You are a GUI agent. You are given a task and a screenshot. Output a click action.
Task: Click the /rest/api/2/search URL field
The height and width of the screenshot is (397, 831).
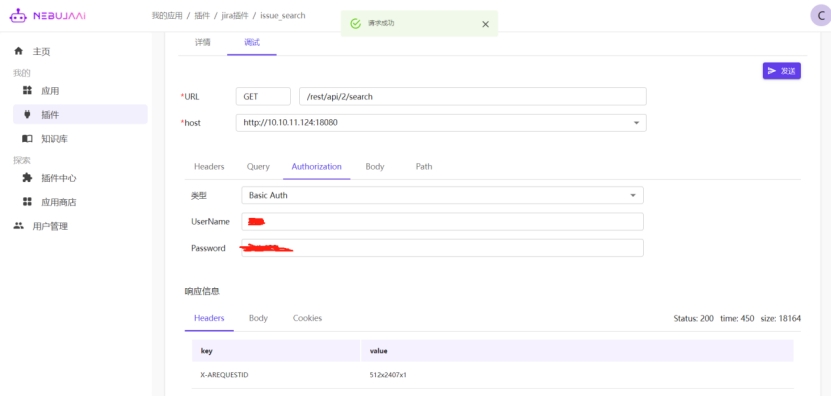(x=473, y=96)
